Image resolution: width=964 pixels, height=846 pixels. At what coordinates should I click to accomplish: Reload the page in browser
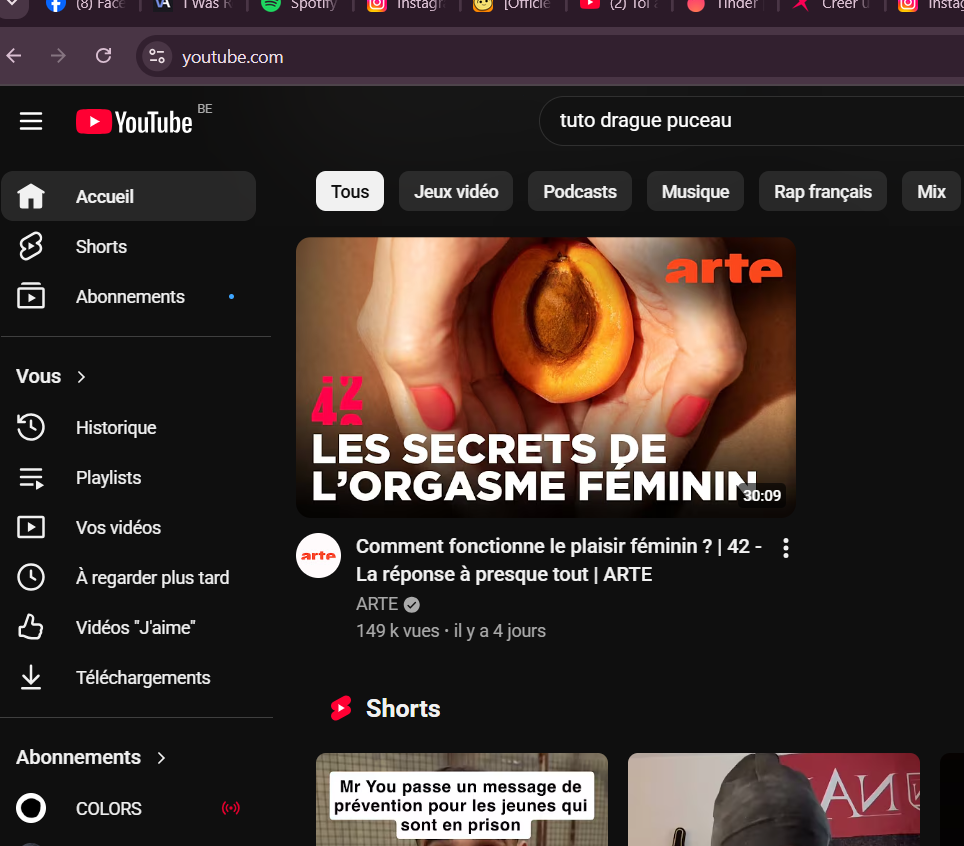(103, 56)
